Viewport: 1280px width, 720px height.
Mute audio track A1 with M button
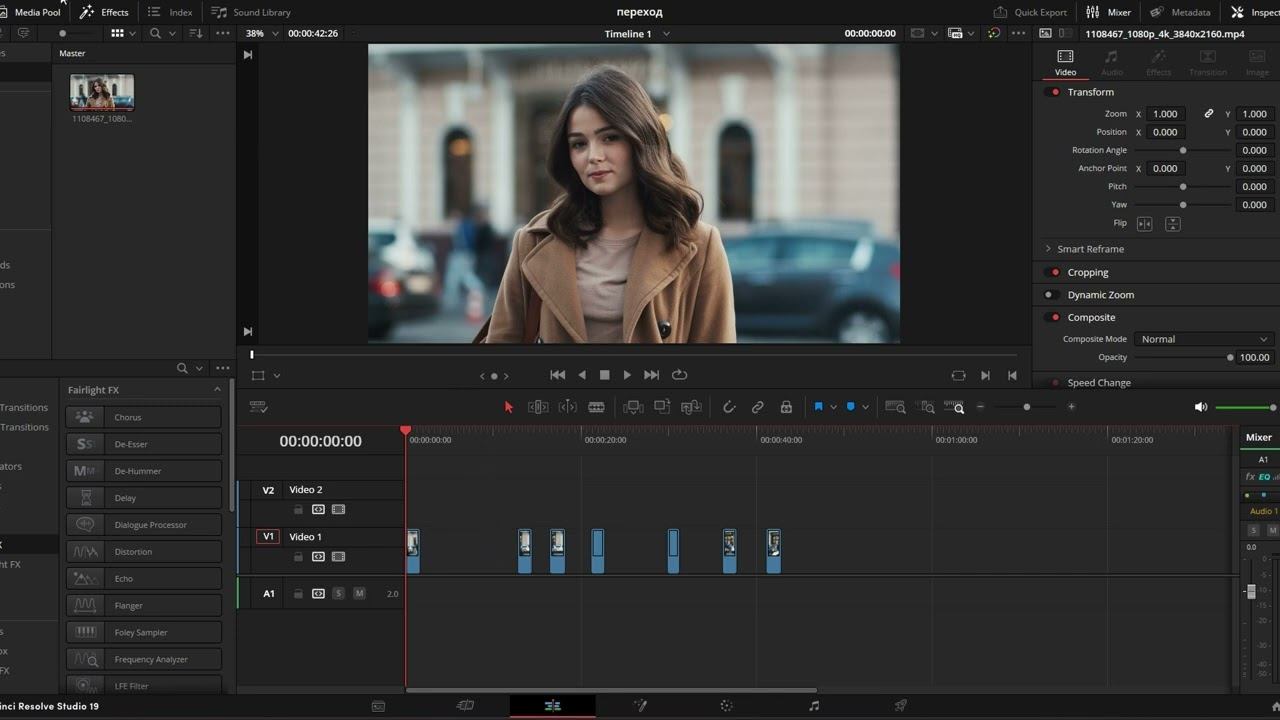(x=359, y=594)
